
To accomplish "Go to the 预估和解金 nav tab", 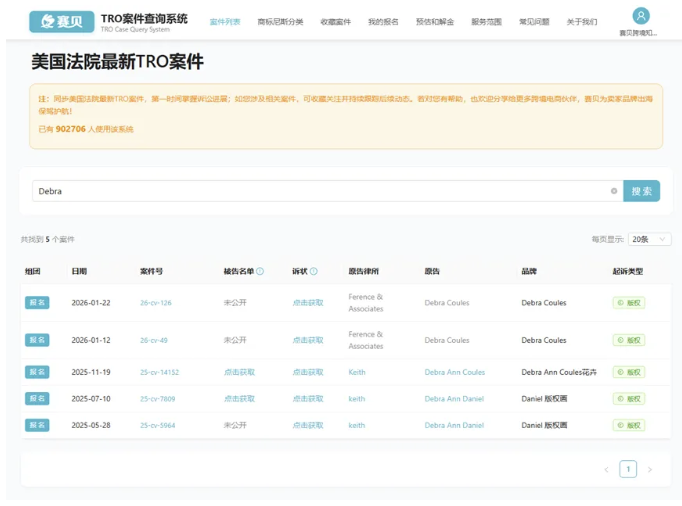I will 434,21.
